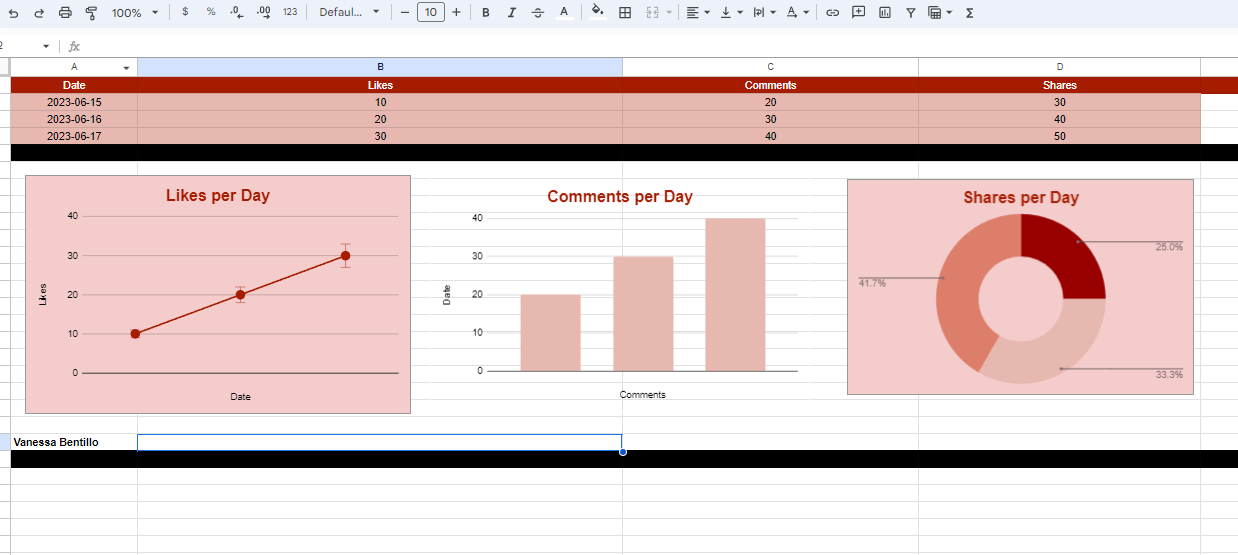Increase decimal places

(263, 12)
